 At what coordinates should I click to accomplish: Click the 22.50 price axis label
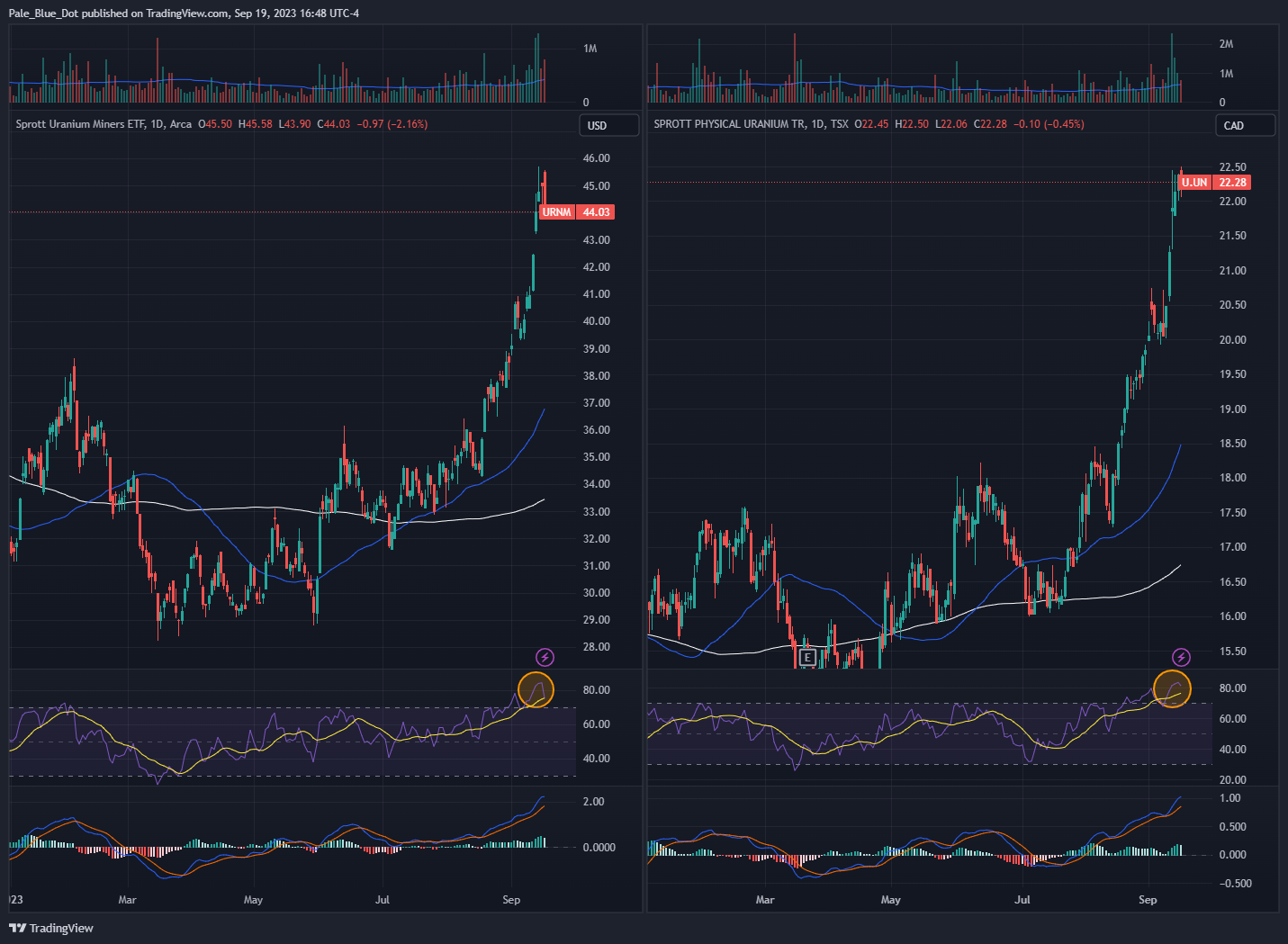click(x=1232, y=167)
